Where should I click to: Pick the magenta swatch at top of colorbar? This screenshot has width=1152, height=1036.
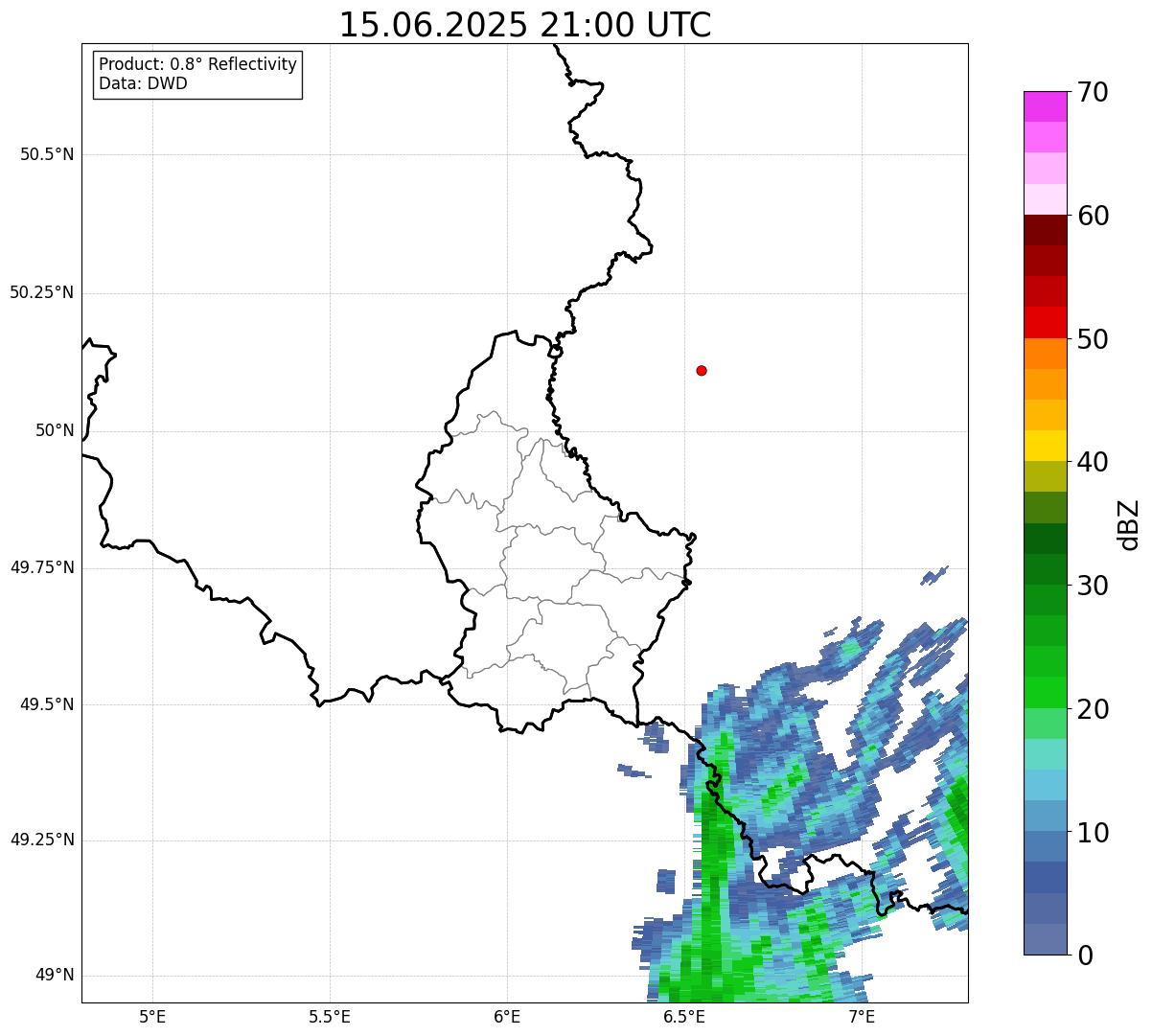1045,106
